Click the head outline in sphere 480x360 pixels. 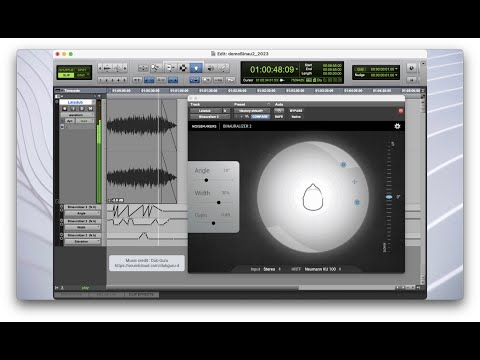pyautogui.click(x=312, y=197)
